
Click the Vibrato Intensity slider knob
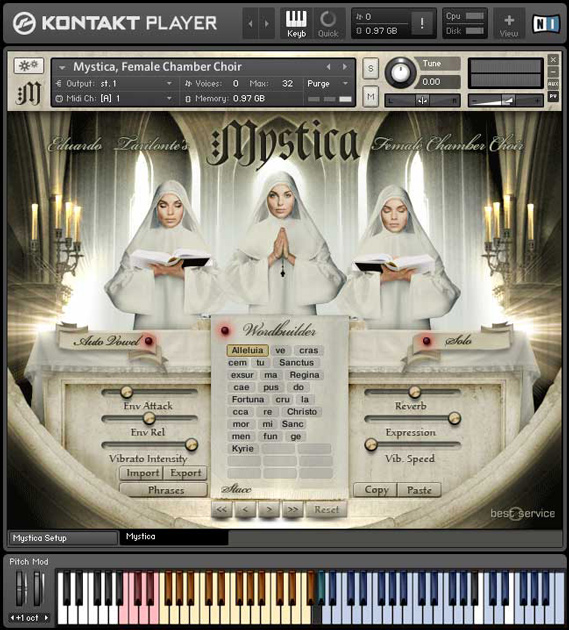pos(191,445)
